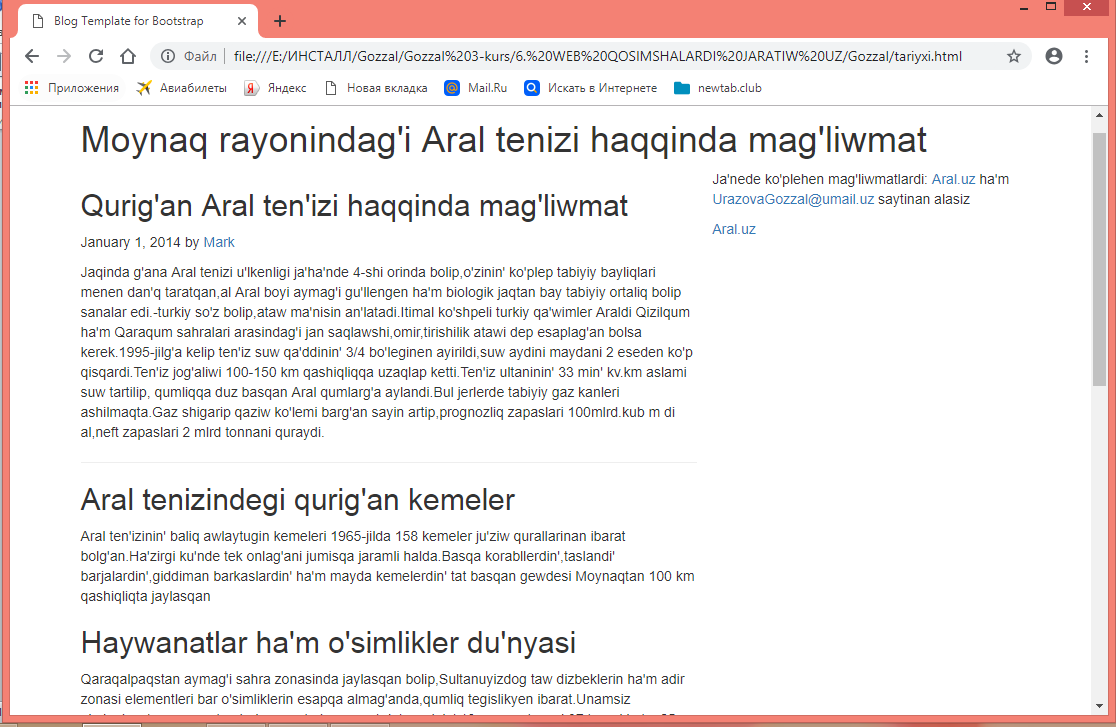Click heading Qurig'an Aral ten'izi haqqinda mag'liwmat
Image resolution: width=1116 pixels, height=727 pixels.
pyautogui.click(x=354, y=206)
